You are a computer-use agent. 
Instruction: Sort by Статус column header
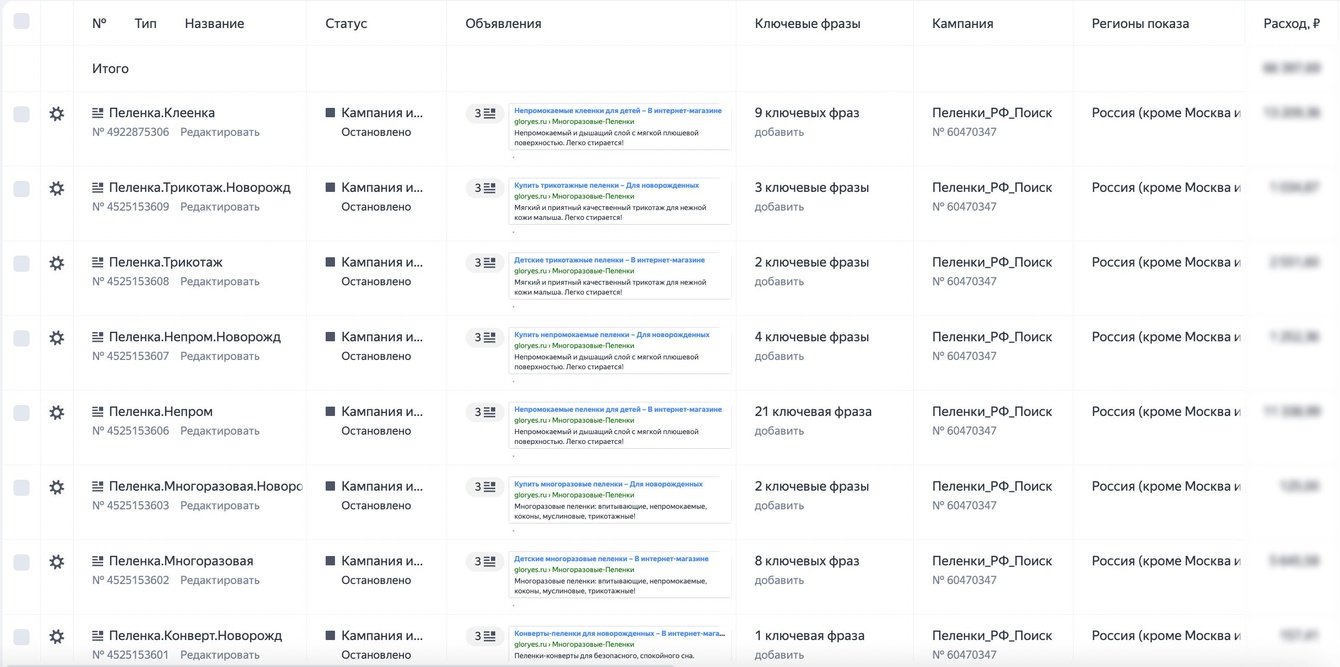[x=346, y=23]
